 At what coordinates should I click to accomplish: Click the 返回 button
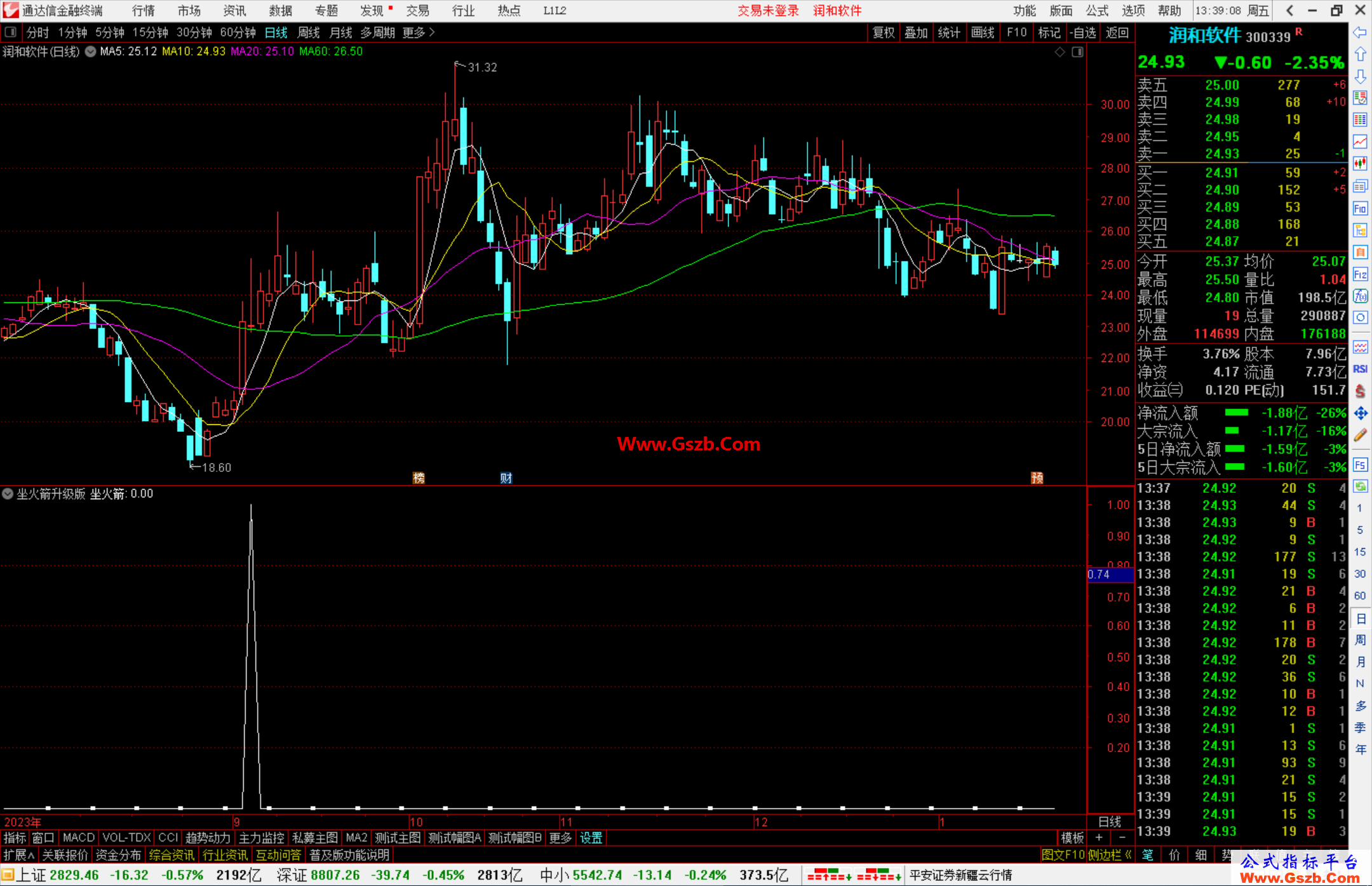click(x=1117, y=32)
